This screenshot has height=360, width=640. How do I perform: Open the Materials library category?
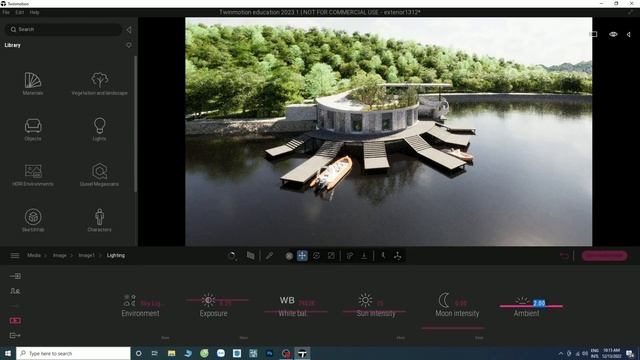[x=33, y=83]
